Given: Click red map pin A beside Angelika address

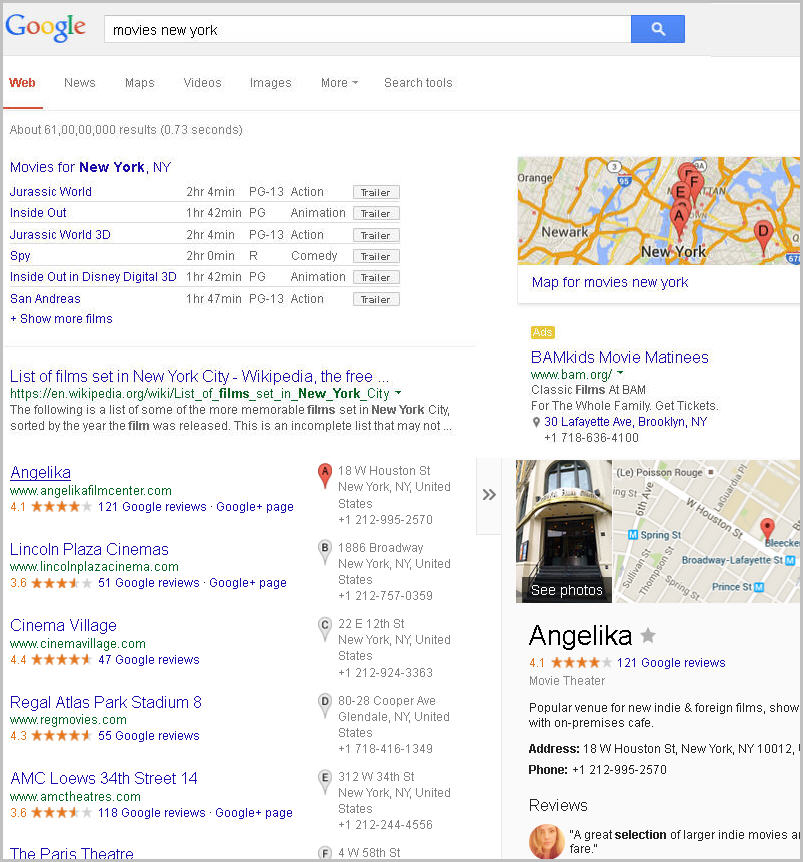Looking at the screenshot, I should tap(325, 476).
